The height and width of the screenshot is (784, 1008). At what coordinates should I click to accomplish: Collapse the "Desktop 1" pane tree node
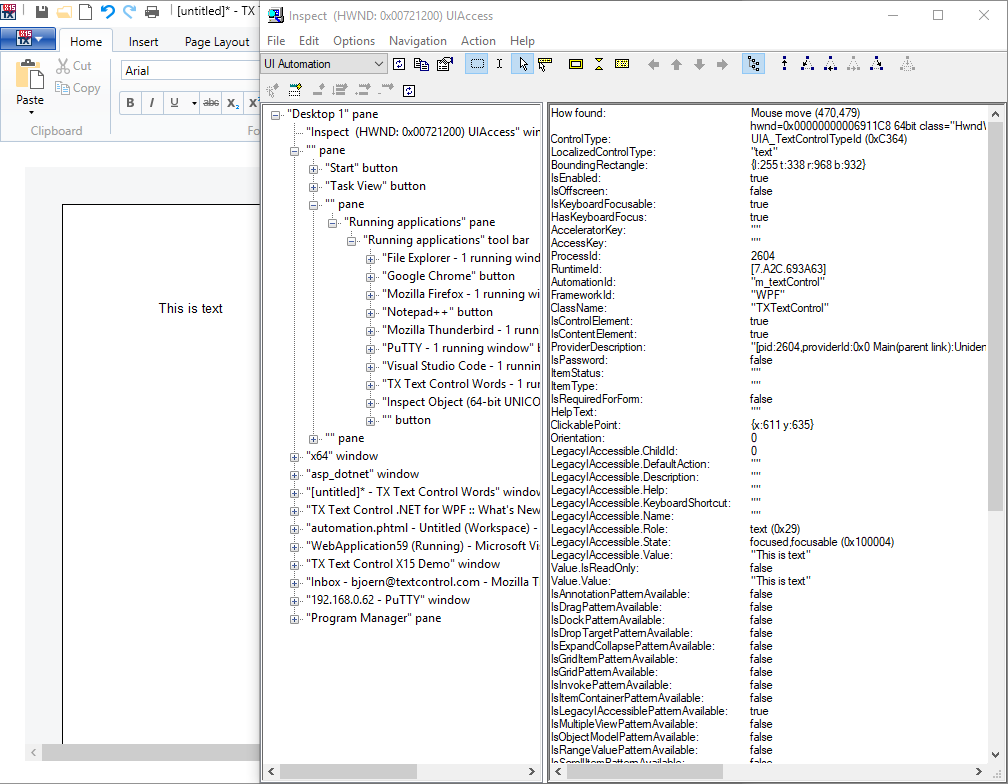(x=276, y=114)
